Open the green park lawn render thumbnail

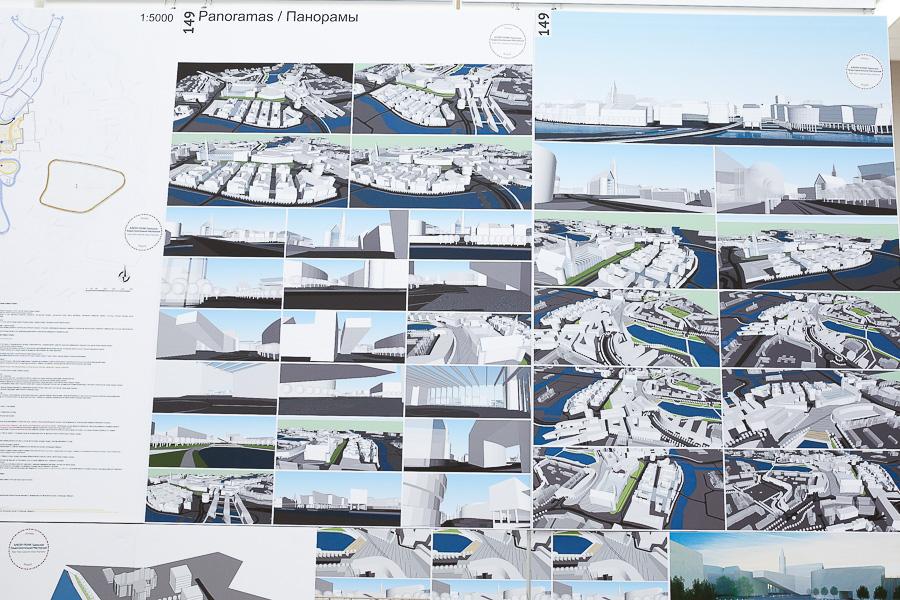click(211, 442)
